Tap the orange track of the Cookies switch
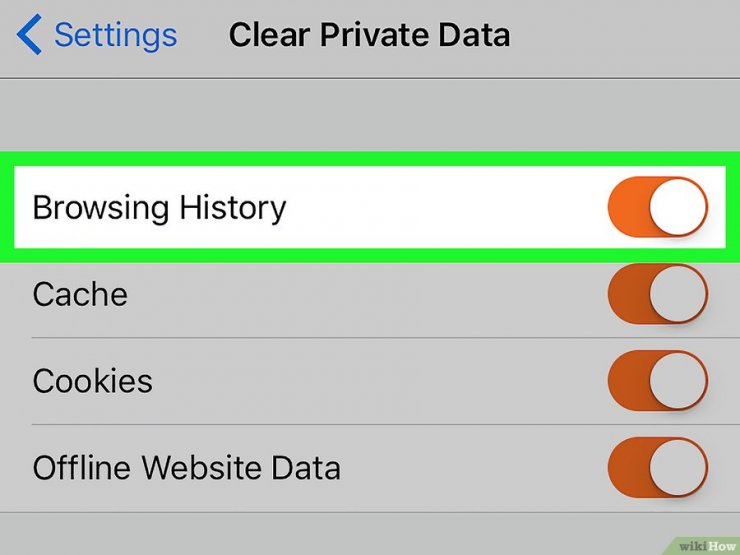The image size is (740, 555). [628, 380]
